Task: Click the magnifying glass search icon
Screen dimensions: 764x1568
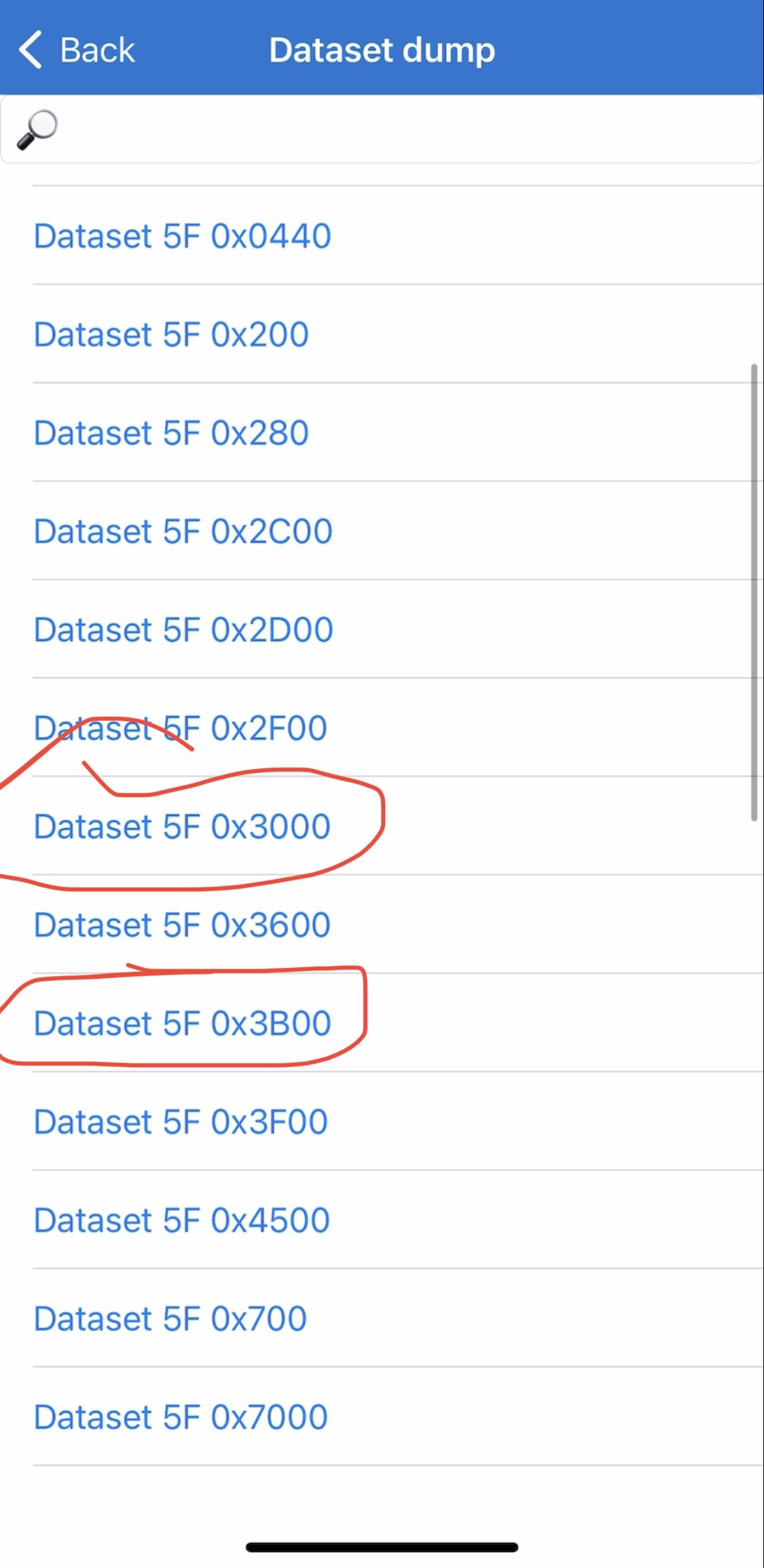Action: (37, 129)
